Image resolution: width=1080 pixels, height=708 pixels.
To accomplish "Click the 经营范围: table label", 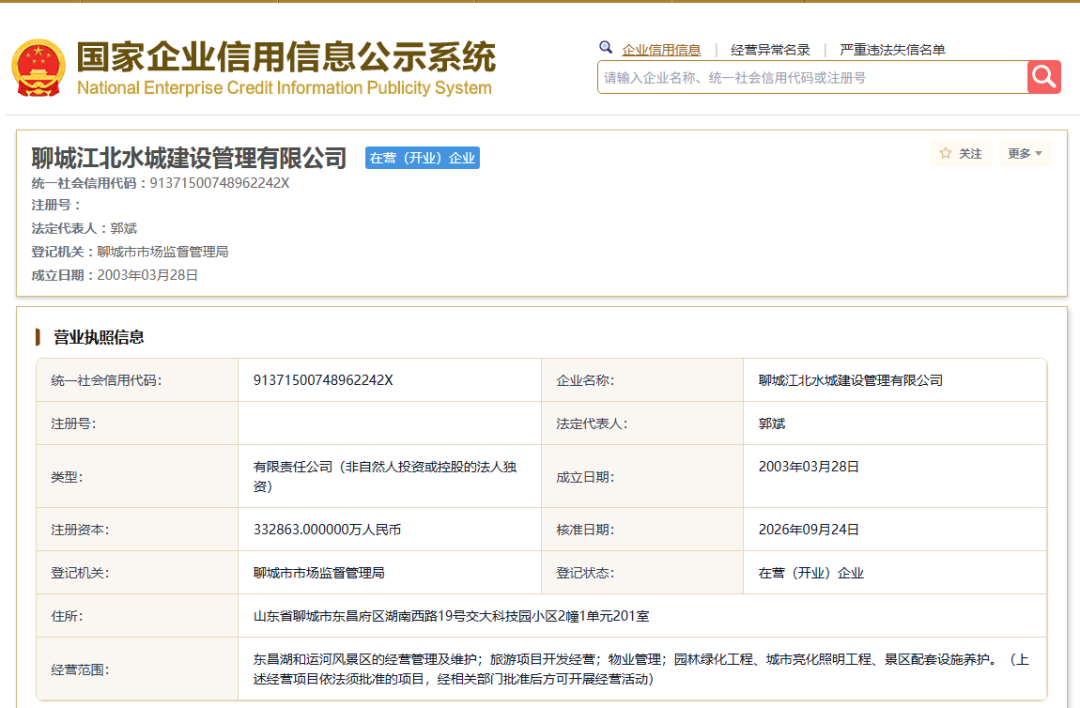I will click(80, 669).
